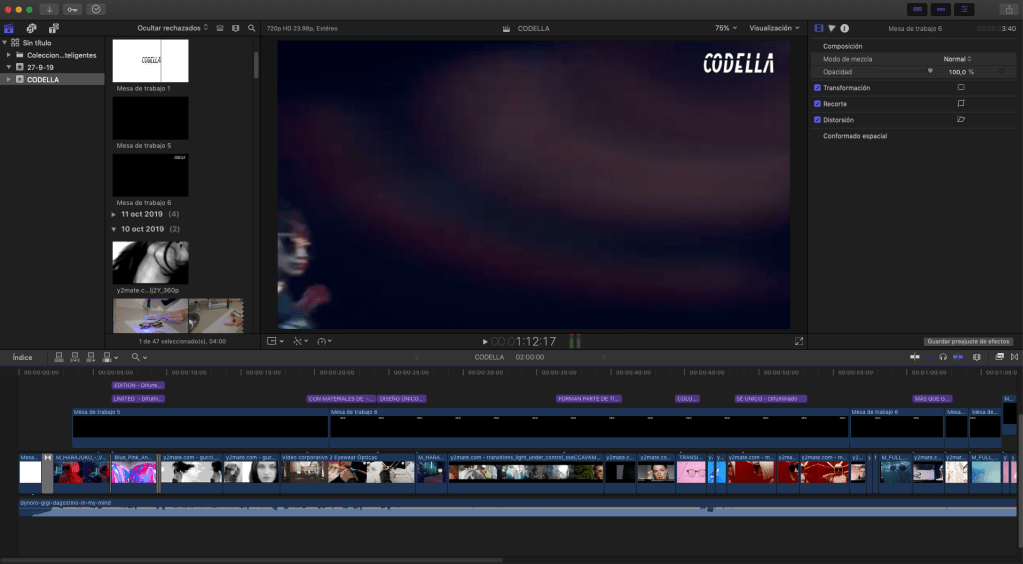Click the Share export icon
Screen dimensions: 1023x564
1006,9
